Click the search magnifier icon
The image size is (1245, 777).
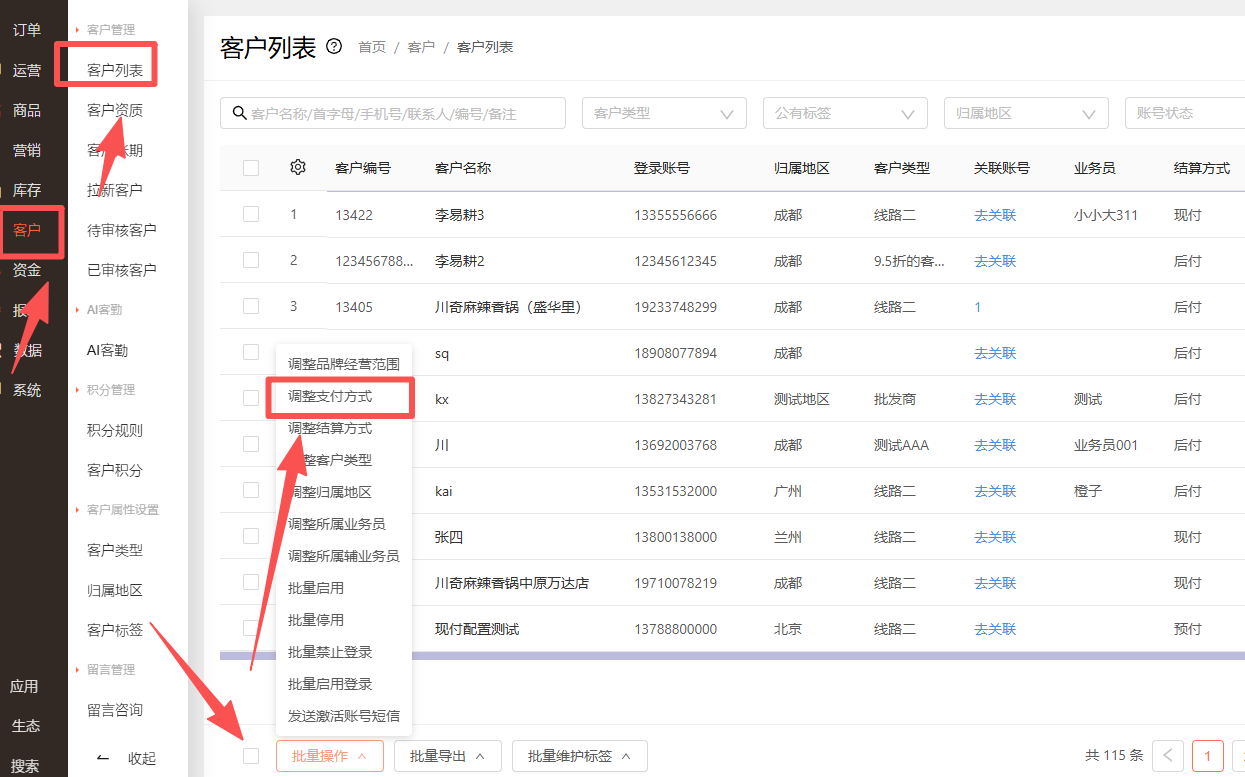[239, 113]
